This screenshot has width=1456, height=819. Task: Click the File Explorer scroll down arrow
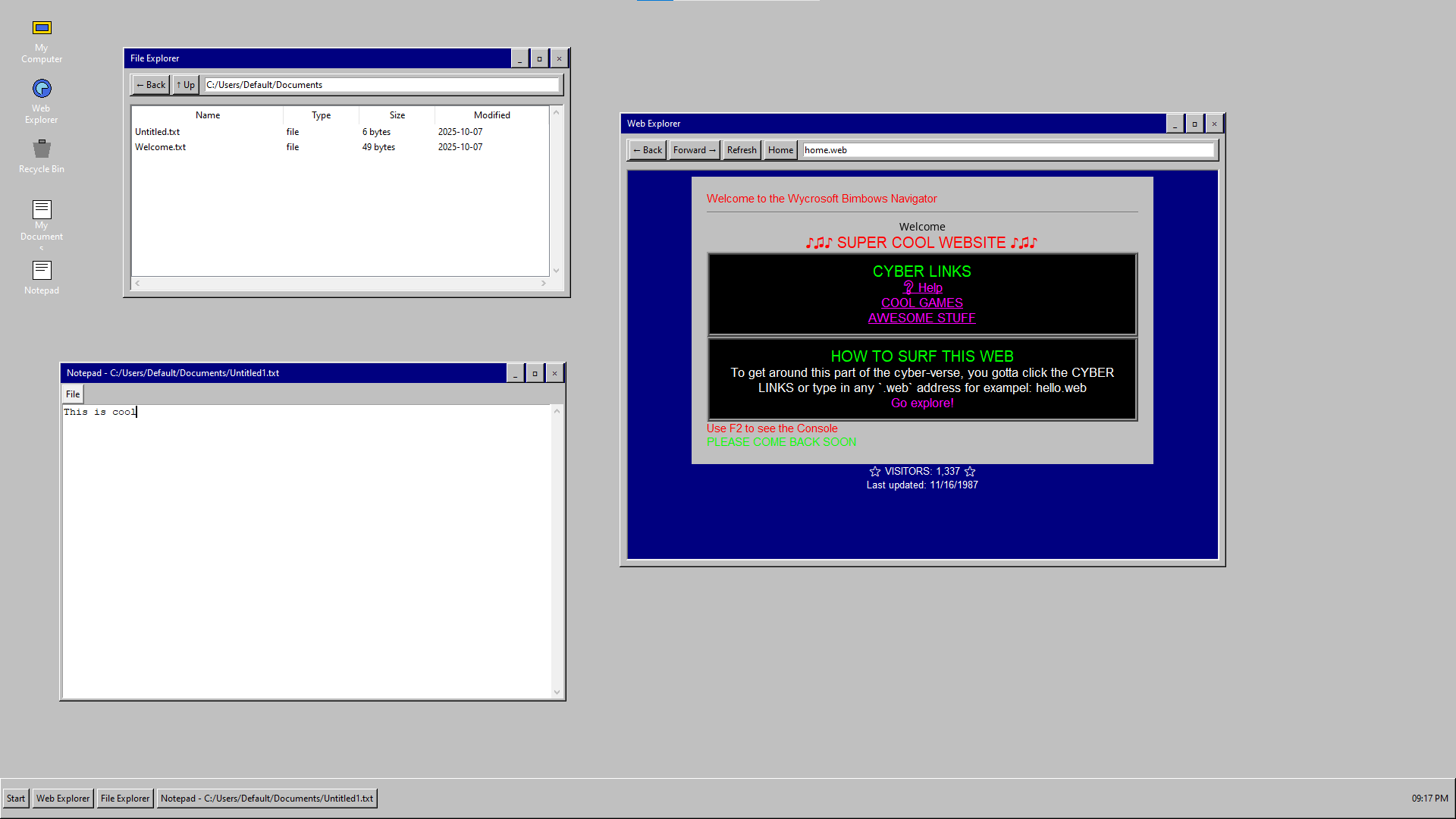556,271
